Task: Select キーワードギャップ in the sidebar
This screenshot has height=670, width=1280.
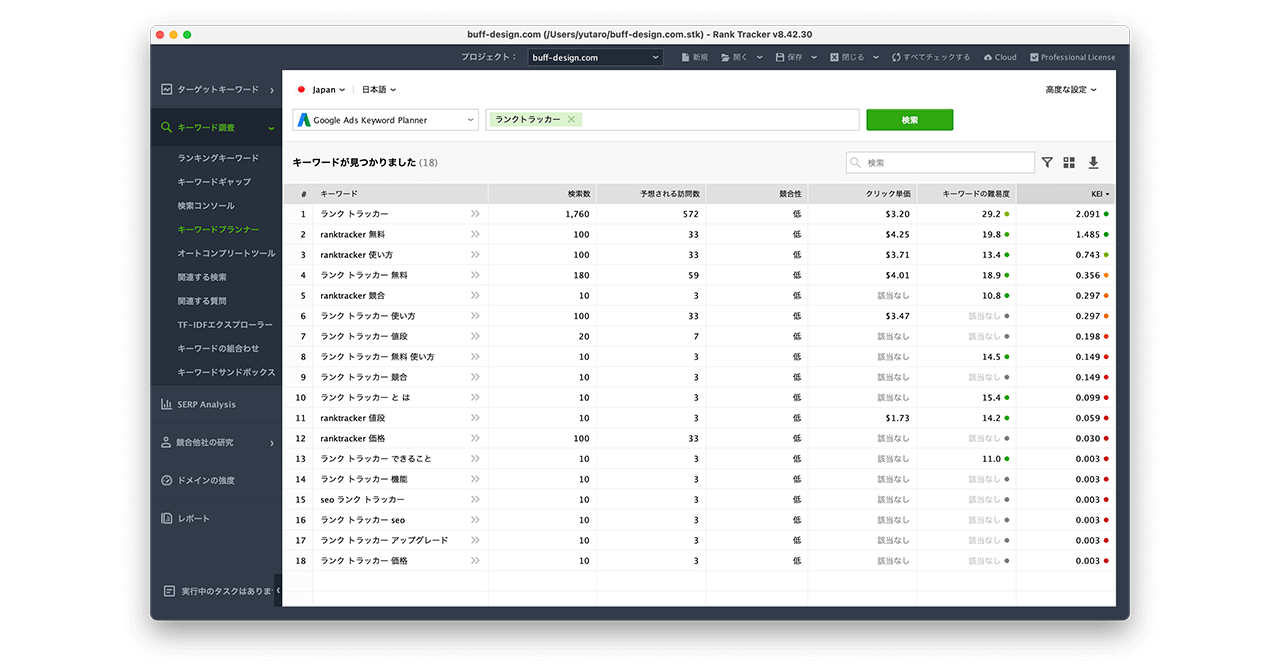Action: coord(214,182)
